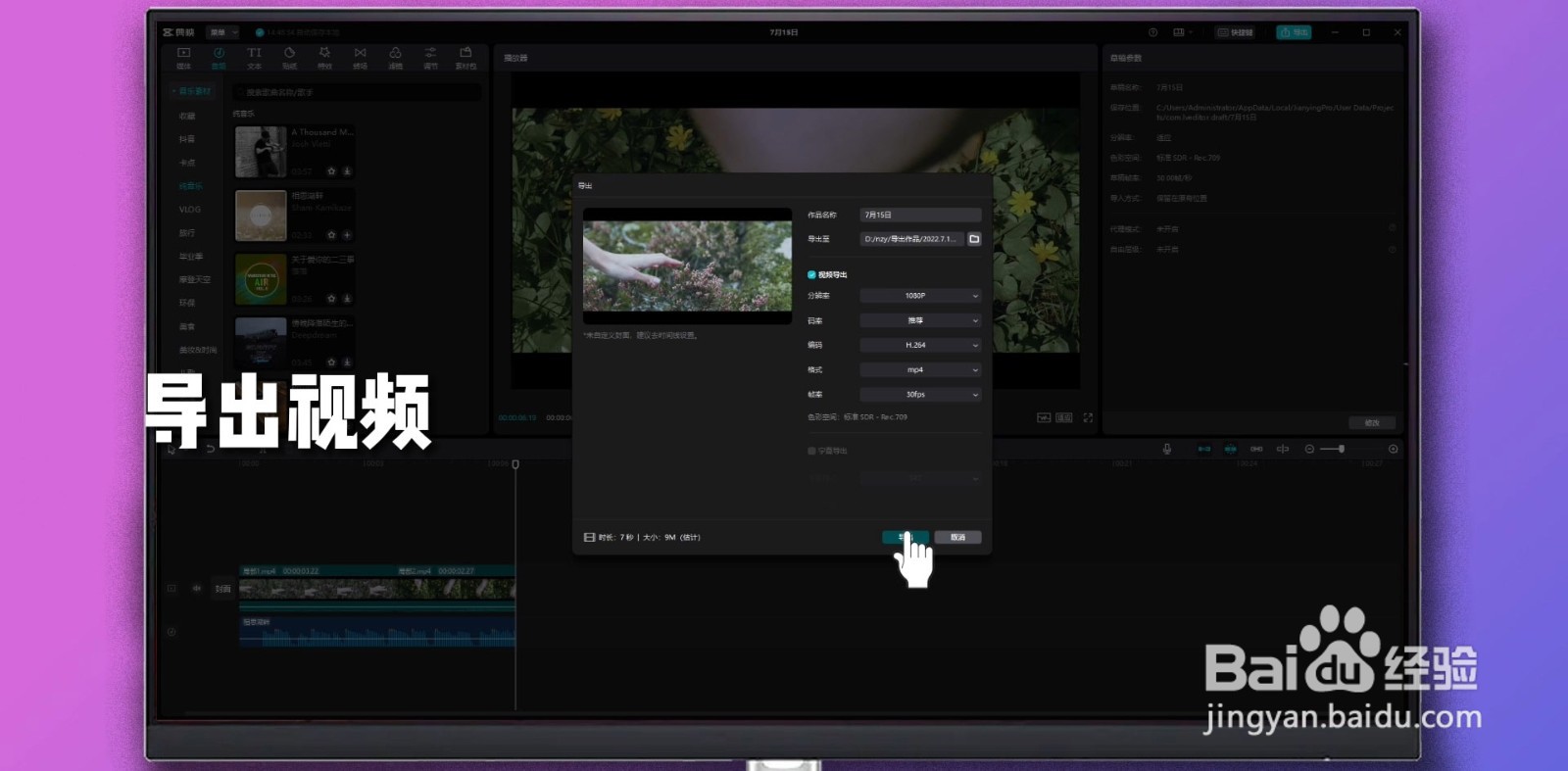The height and width of the screenshot is (771, 1568).
Task: Click 取消 to cancel the export
Action: [957, 537]
